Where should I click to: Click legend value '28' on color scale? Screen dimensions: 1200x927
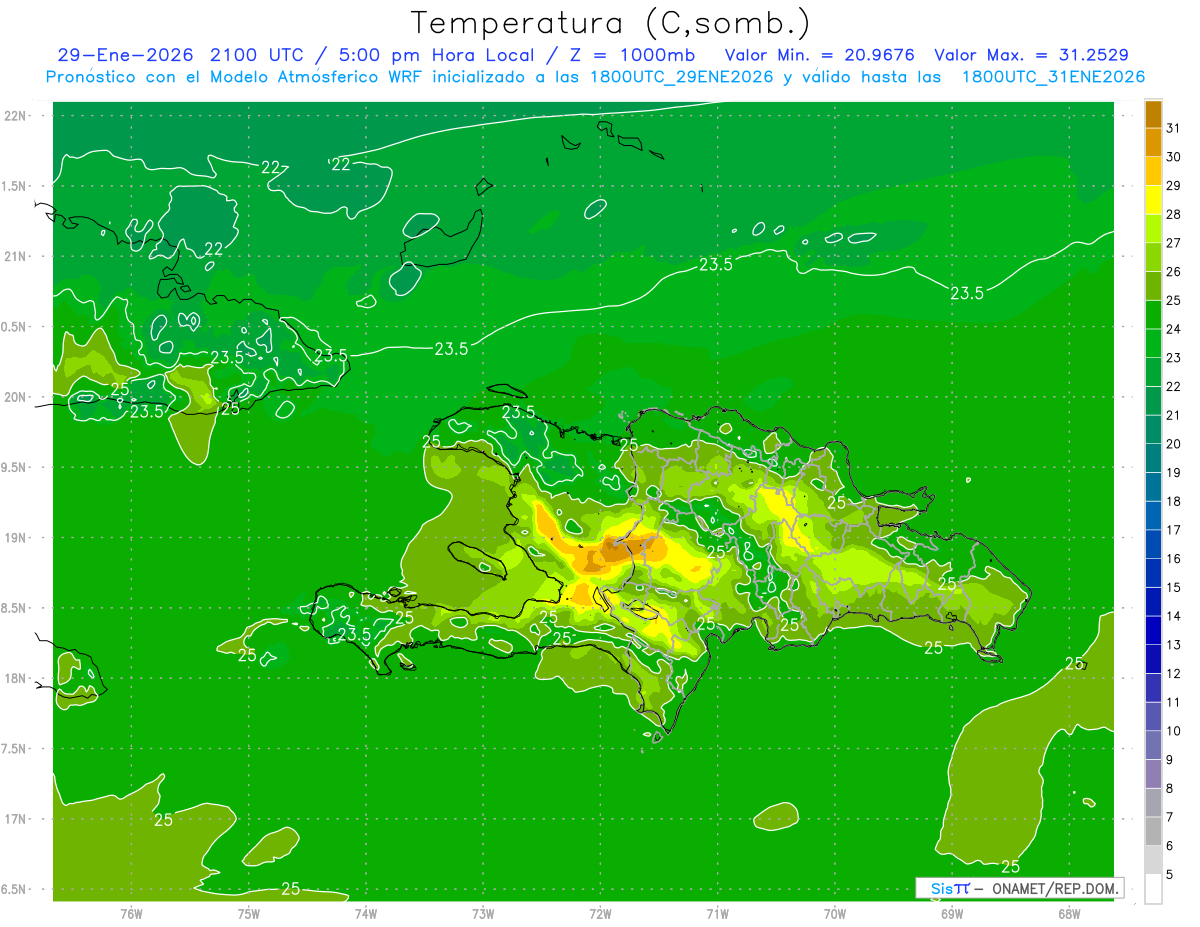click(x=1173, y=214)
